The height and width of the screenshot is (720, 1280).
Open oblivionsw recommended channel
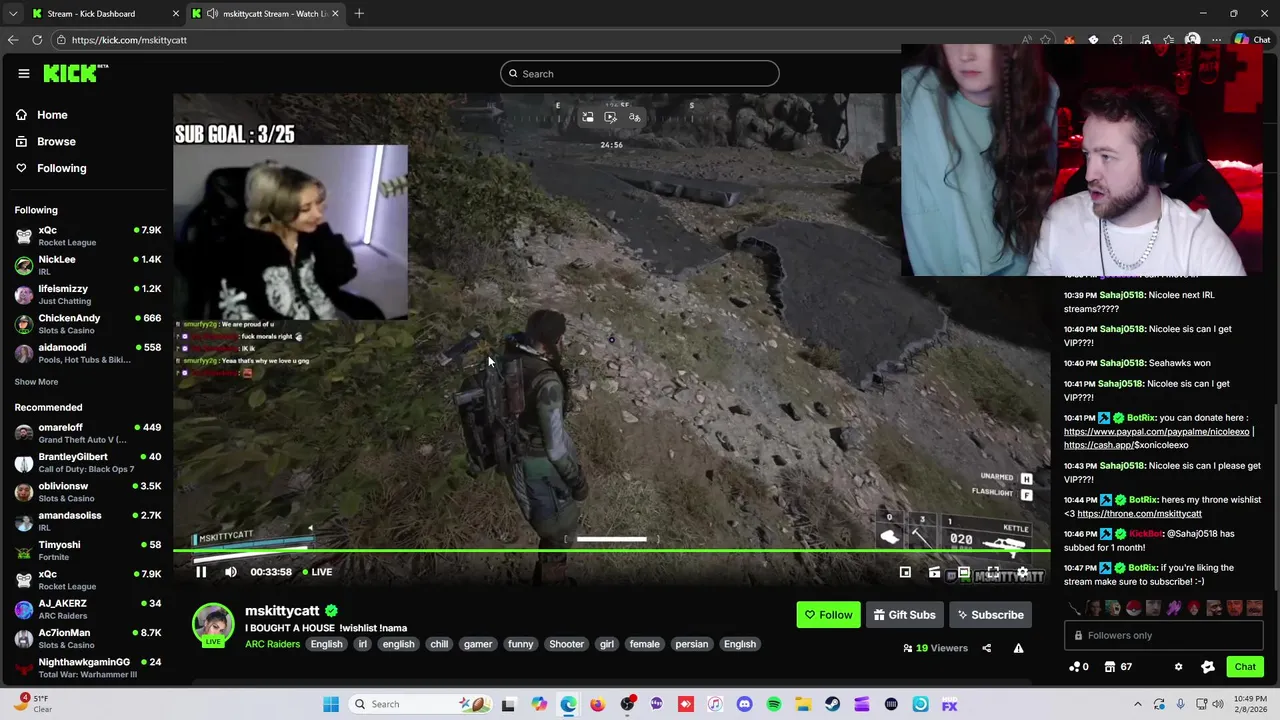click(88, 491)
